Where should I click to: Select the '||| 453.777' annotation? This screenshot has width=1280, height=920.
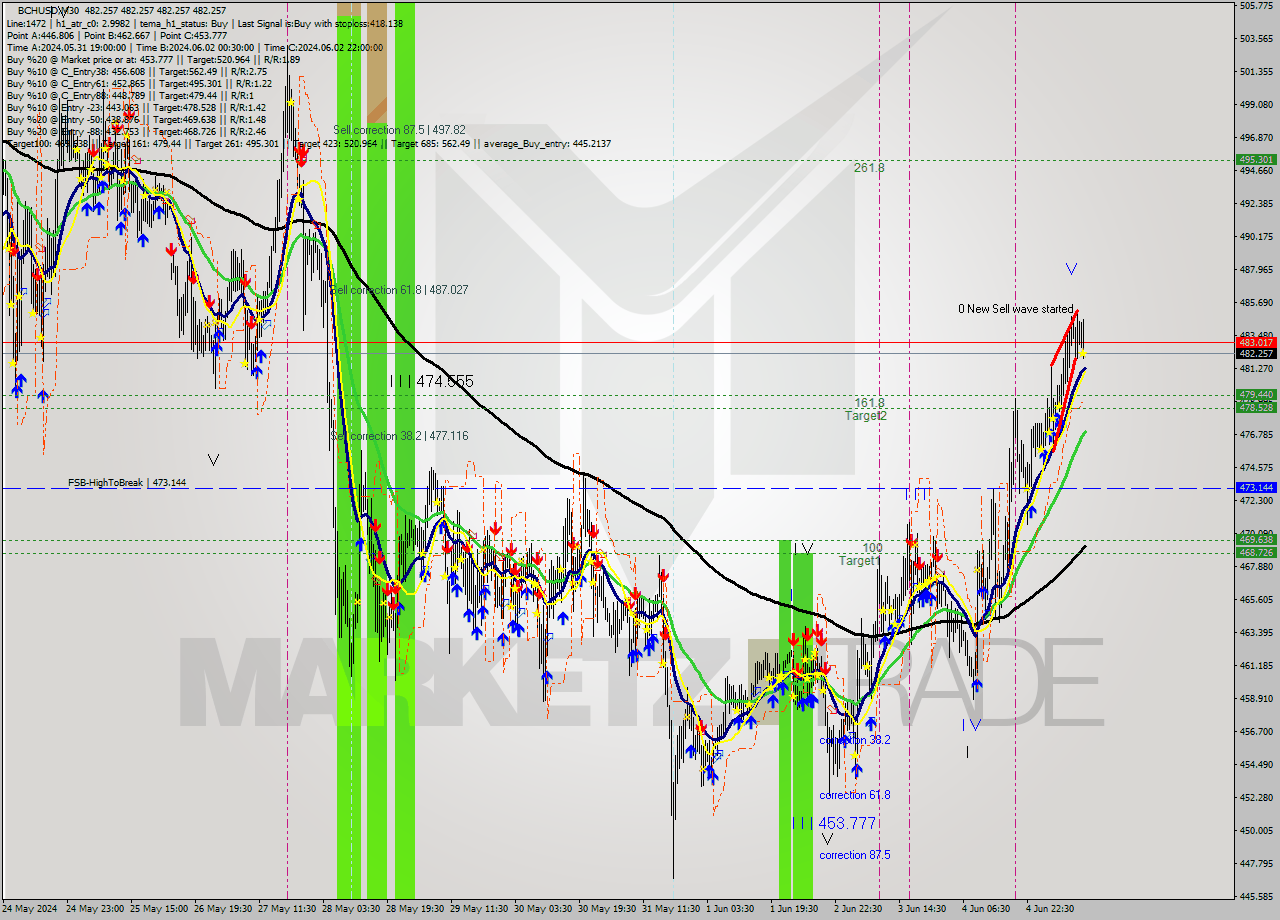[x=834, y=823]
